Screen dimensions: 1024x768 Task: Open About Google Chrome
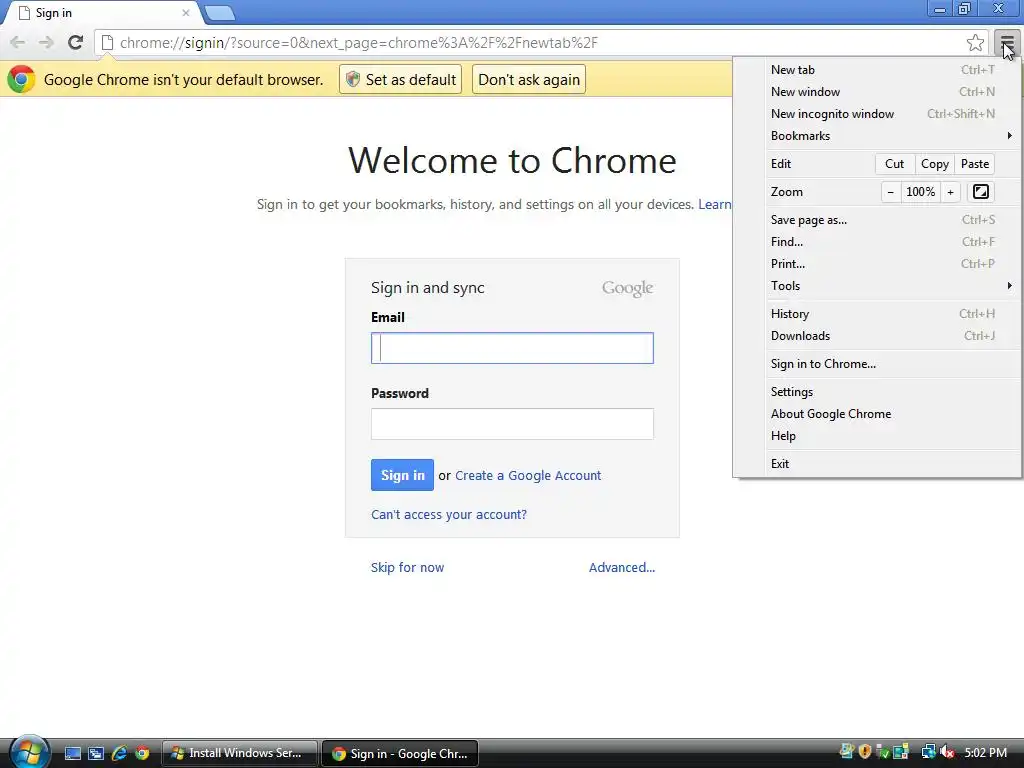coord(891,414)
